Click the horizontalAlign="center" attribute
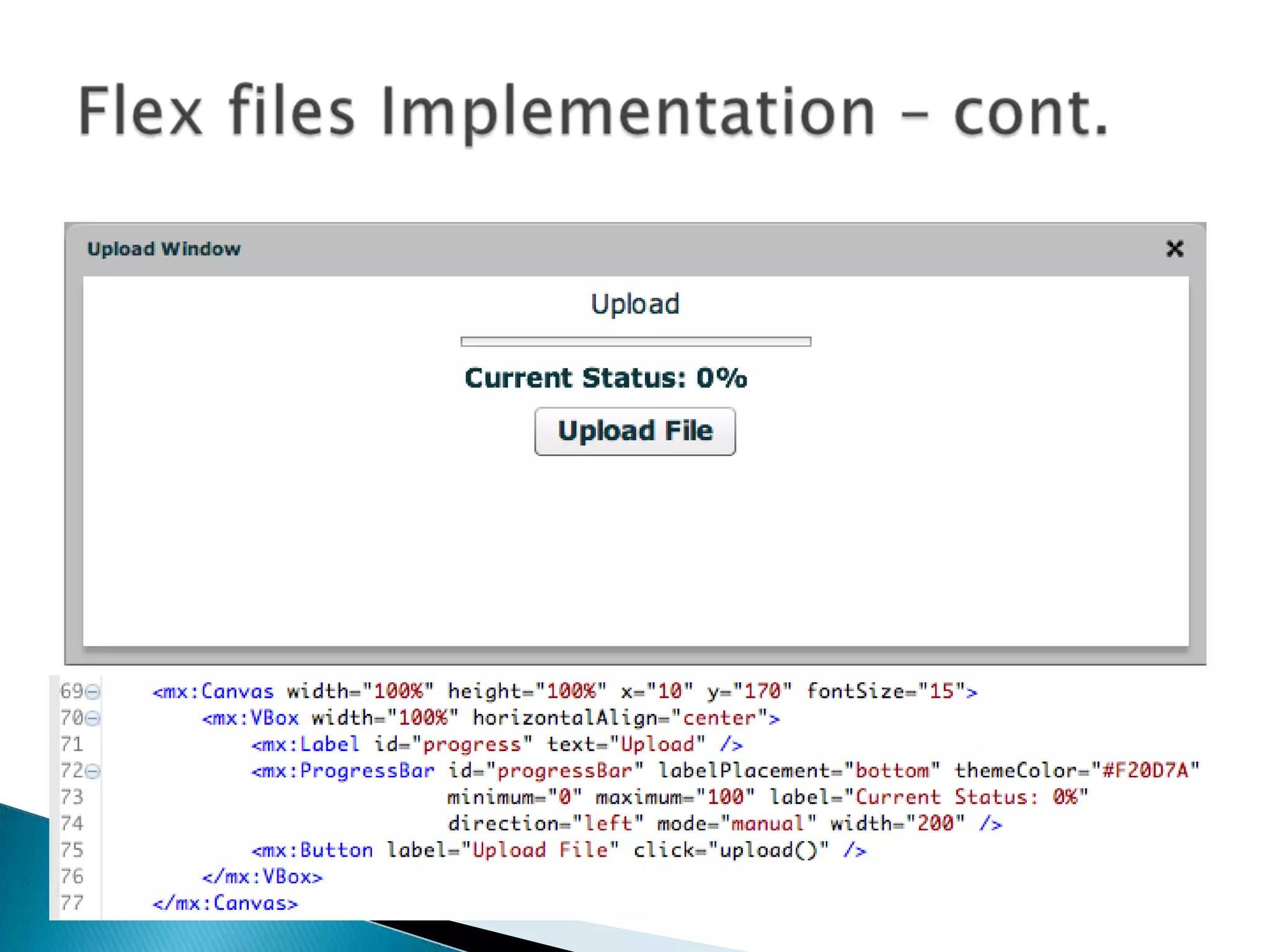This screenshot has height=952, width=1270. coord(620,718)
